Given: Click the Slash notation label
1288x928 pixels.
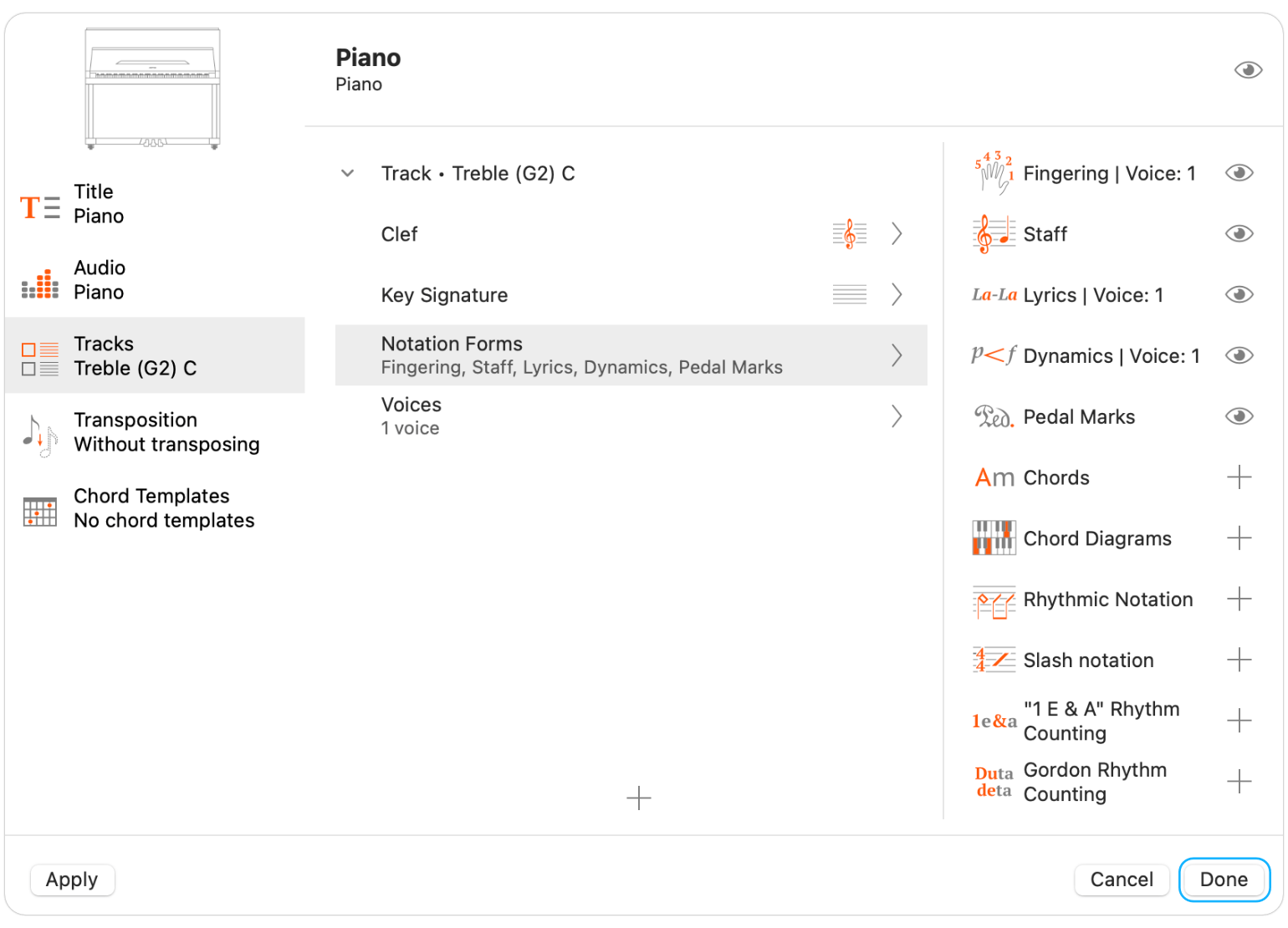Looking at the screenshot, I should point(1088,660).
